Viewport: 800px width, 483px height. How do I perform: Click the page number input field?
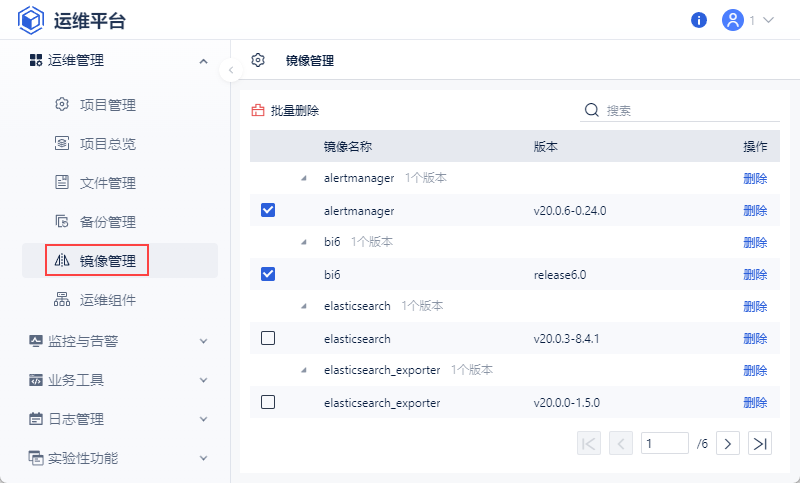click(665, 443)
